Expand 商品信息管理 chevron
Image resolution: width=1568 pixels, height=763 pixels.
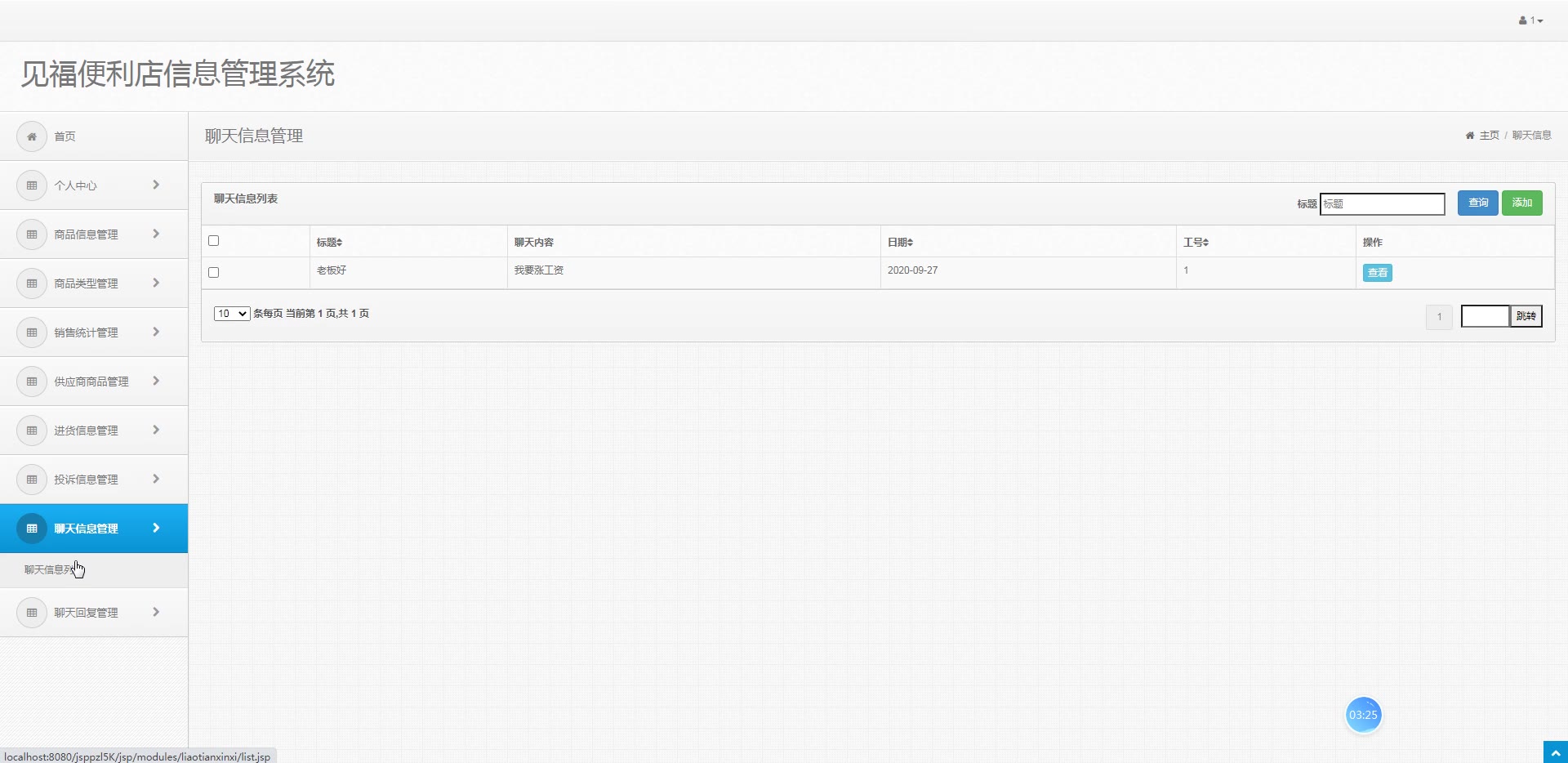click(156, 234)
